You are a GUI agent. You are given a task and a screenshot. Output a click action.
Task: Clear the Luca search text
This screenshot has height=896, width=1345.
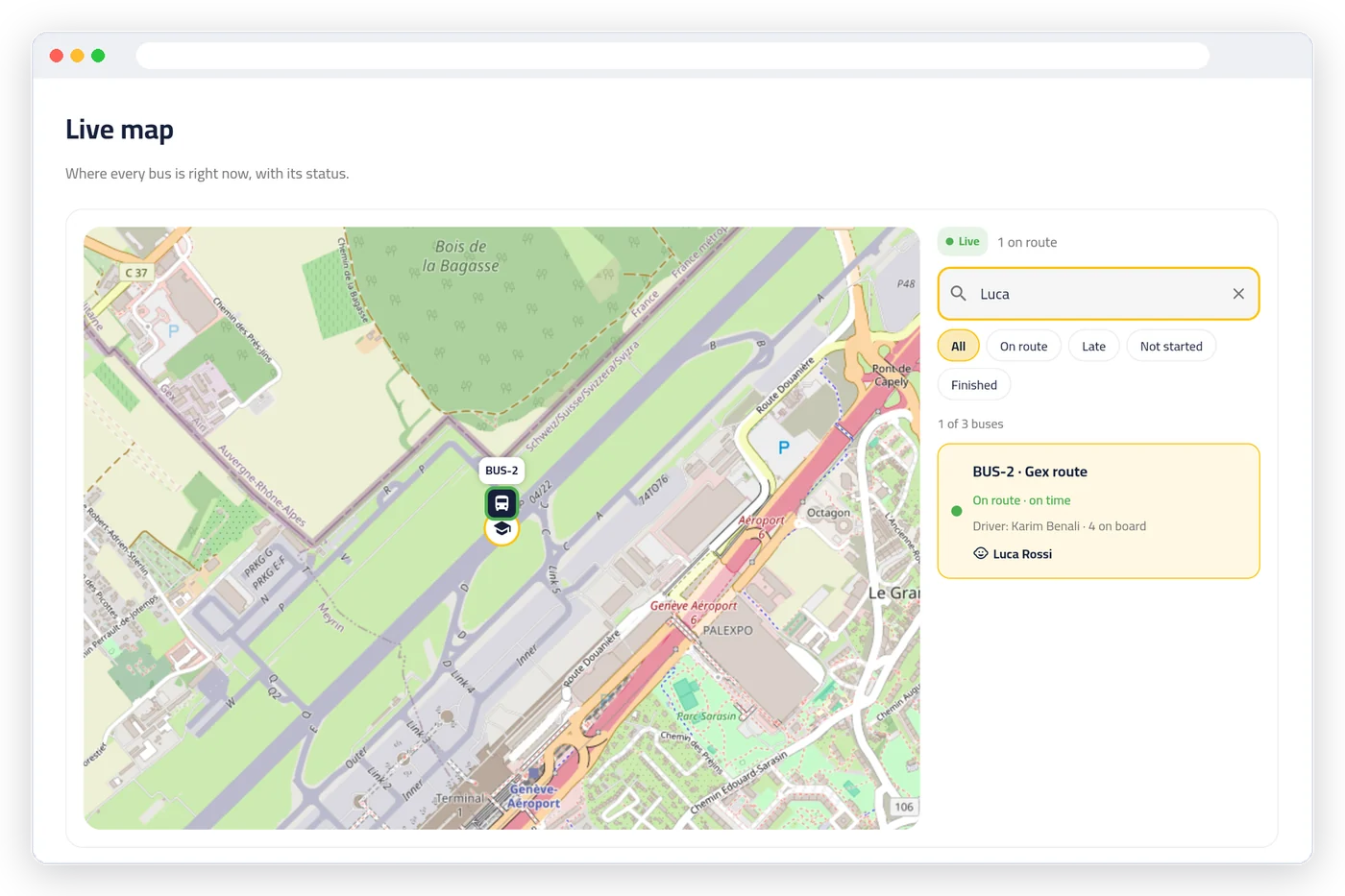pyautogui.click(x=1238, y=294)
